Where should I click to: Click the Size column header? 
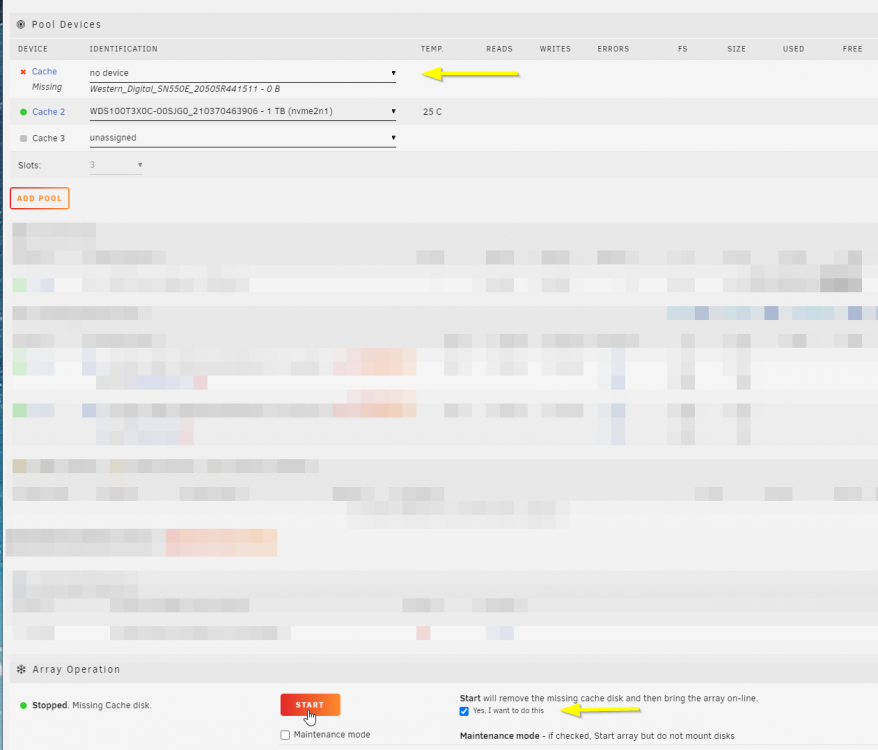(x=736, y=49)
